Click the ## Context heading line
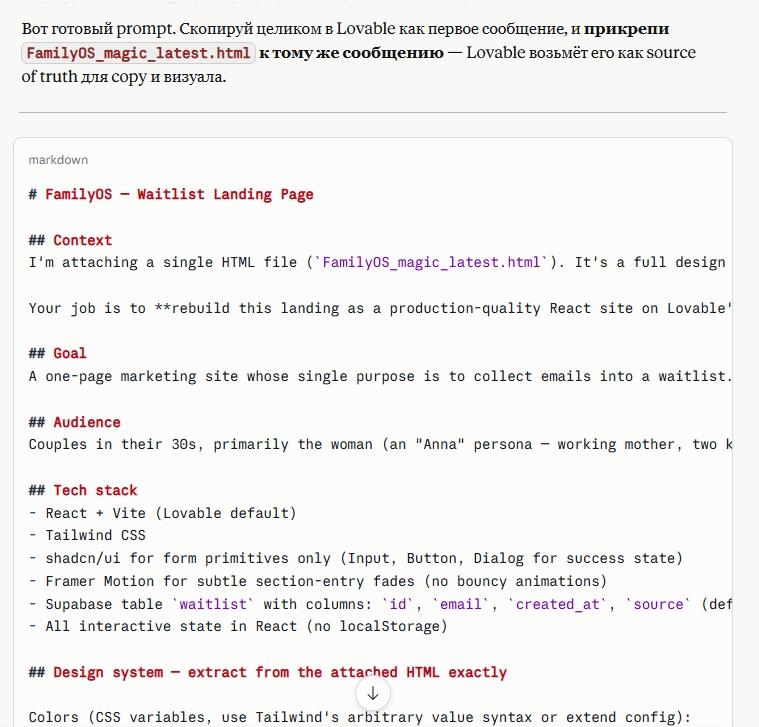 pyautogui.click(x=70, y=240)
